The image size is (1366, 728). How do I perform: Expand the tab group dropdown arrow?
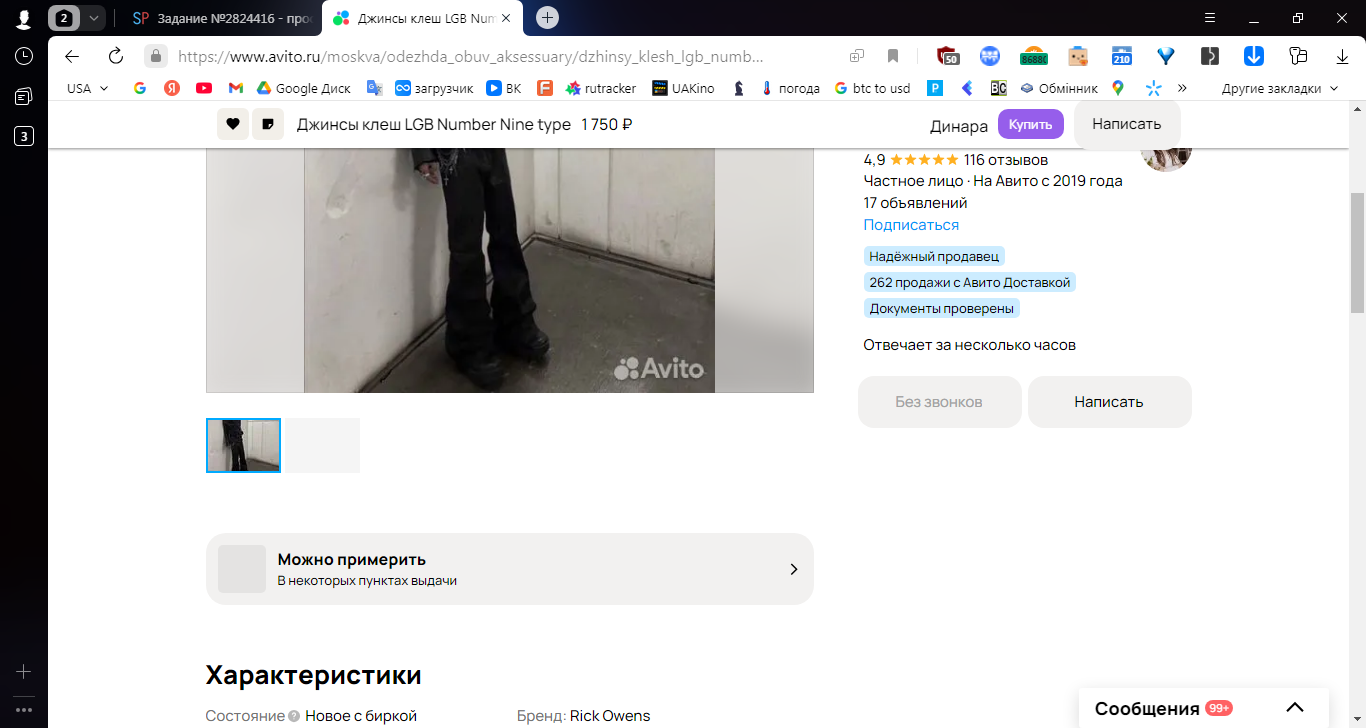93,18
